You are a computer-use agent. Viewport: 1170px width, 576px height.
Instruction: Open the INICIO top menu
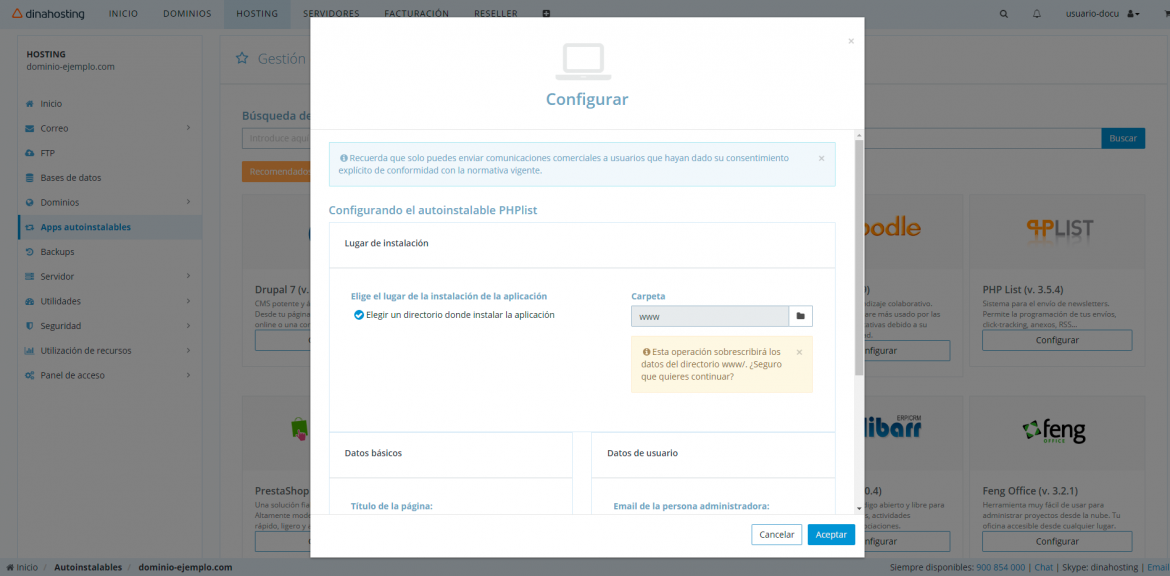123,13
